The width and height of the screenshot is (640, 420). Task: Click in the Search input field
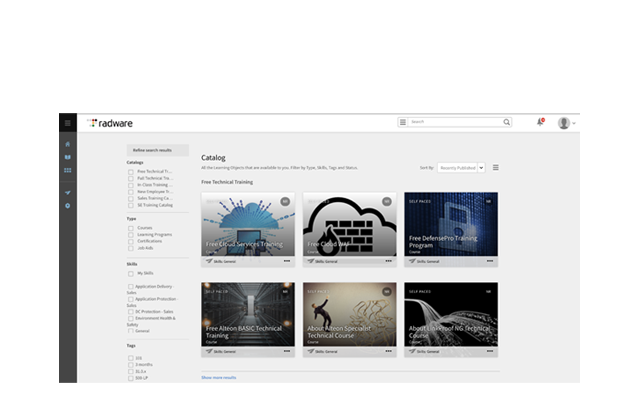pos(455,122)
